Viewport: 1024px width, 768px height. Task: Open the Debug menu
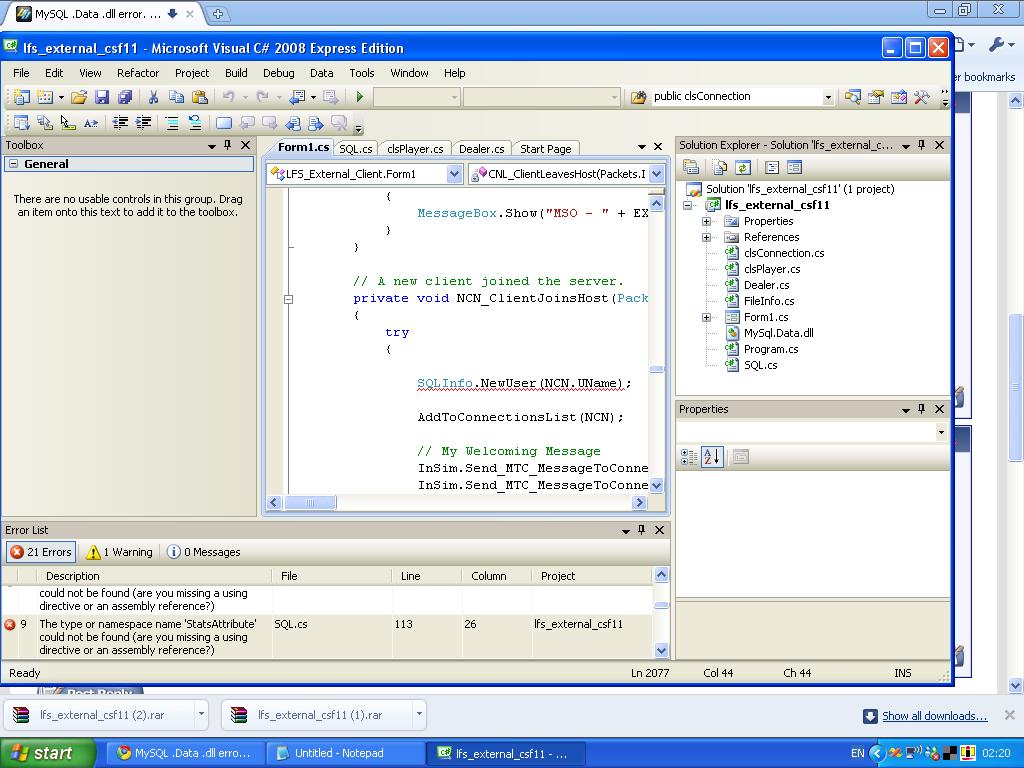click(x=278, y=73)
